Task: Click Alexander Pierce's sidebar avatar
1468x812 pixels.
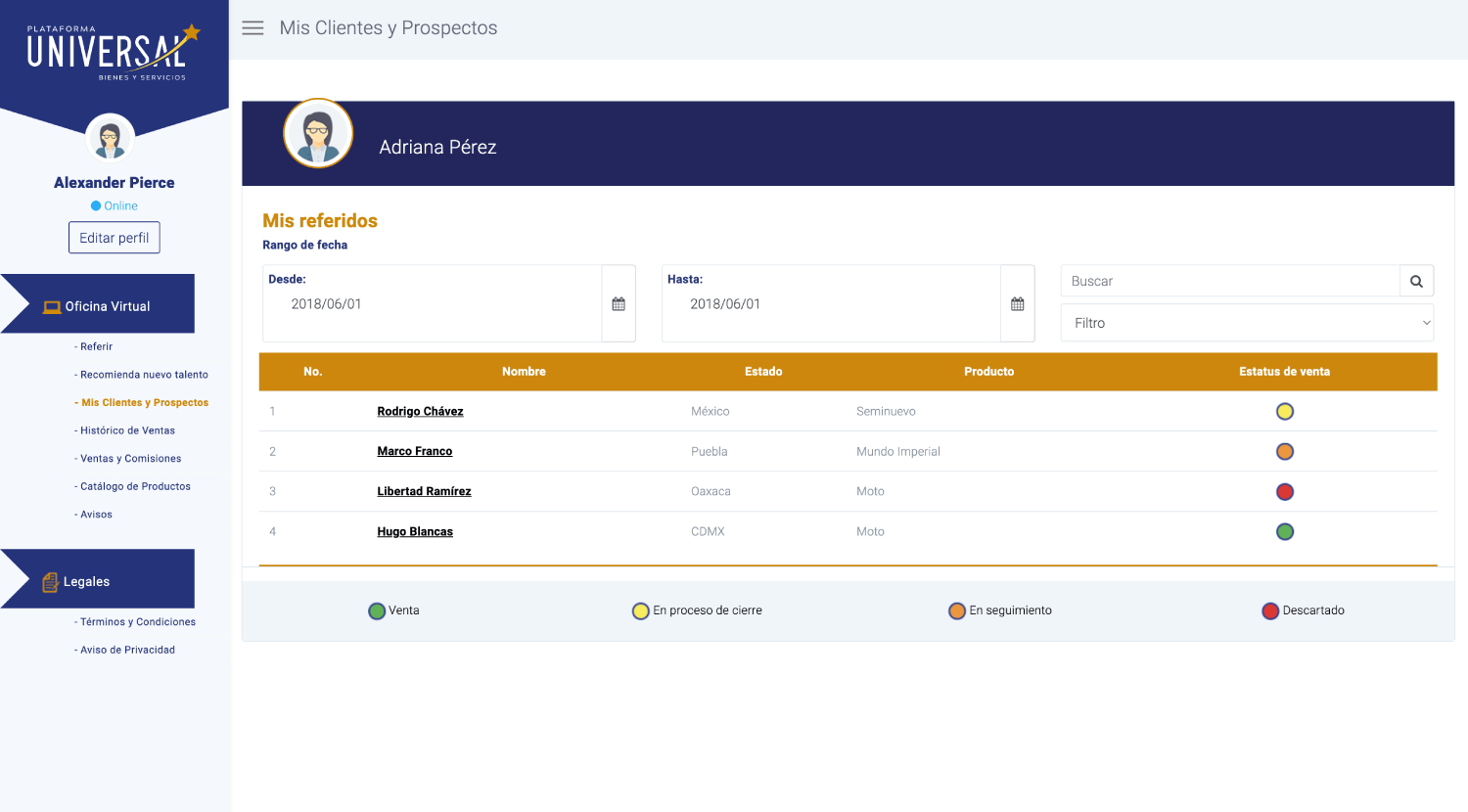Action: (110, 138)
